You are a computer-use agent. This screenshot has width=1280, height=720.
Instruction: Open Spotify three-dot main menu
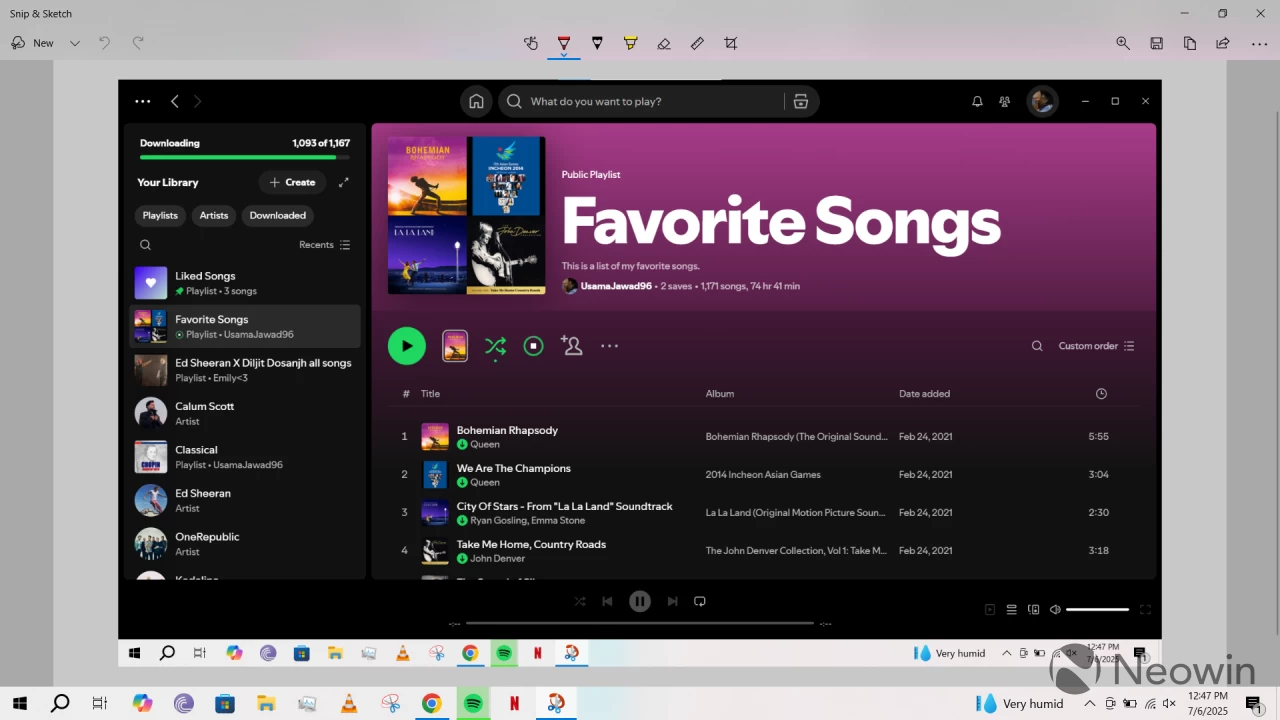[x=143, y=101]
